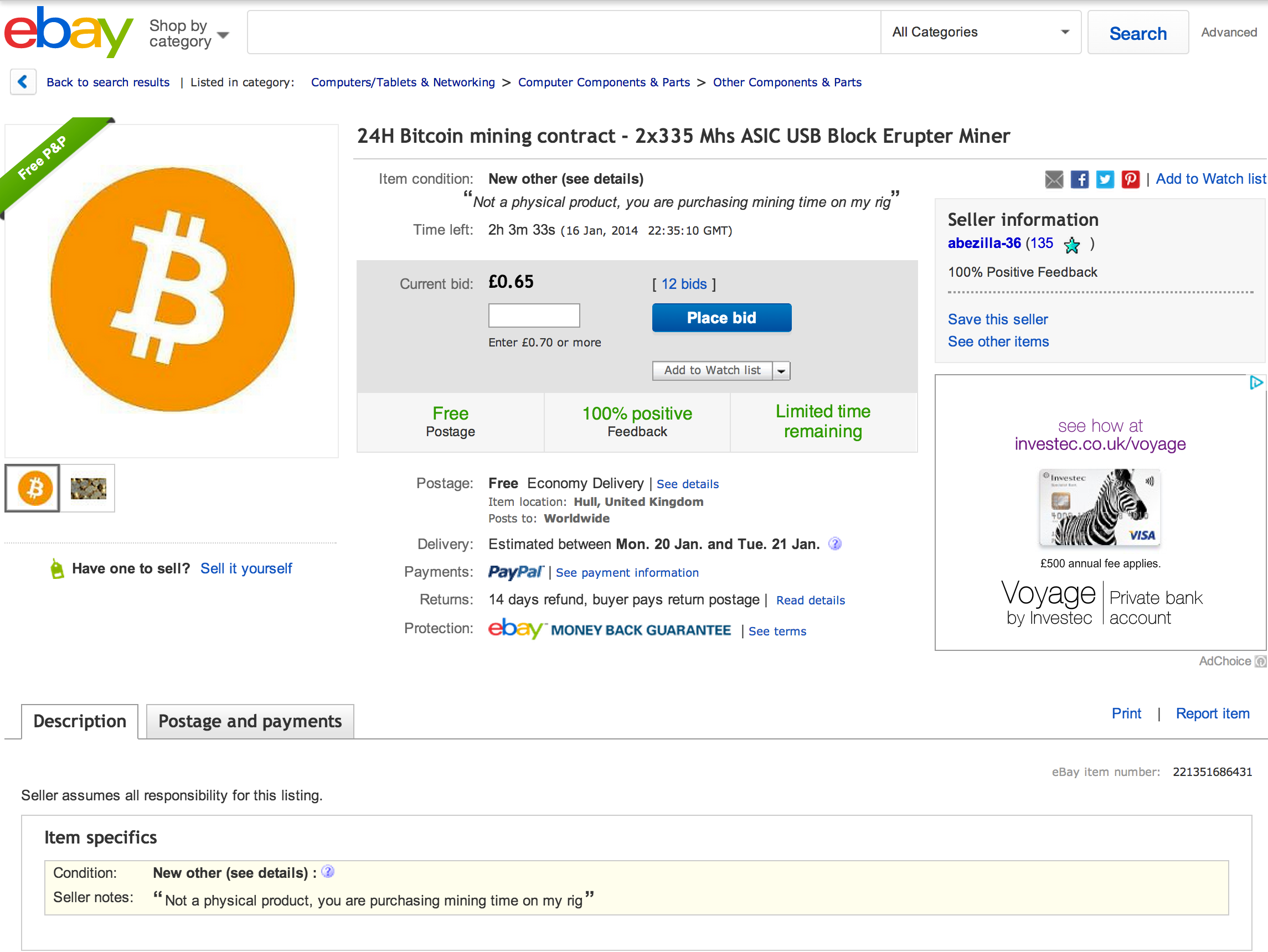1268x952 pixels.
Task: Click the AdChoice label icon below ad
Action: (1260, 661)
